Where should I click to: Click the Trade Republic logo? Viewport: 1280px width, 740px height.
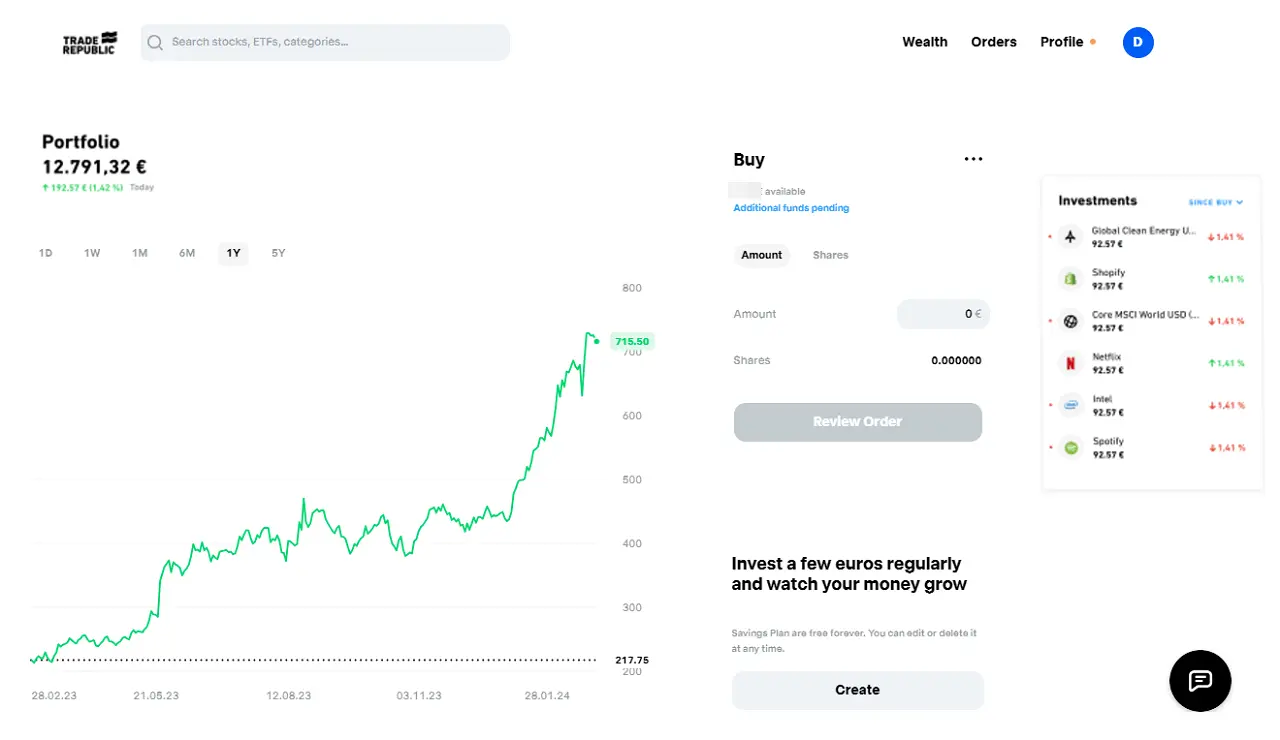coord(90,43)
